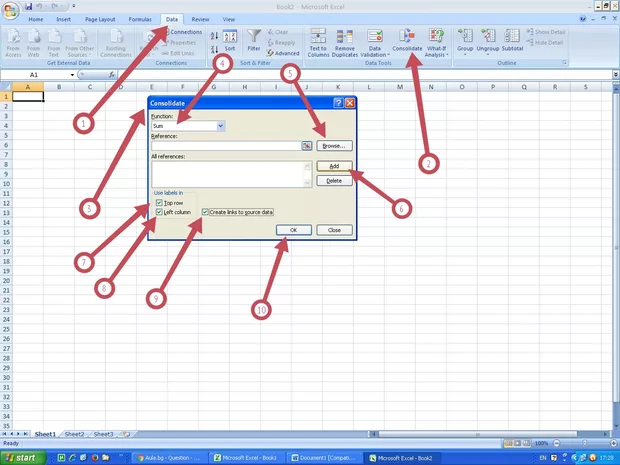Switch to Microsoft Excel - Book1 taskbar item

246,458
